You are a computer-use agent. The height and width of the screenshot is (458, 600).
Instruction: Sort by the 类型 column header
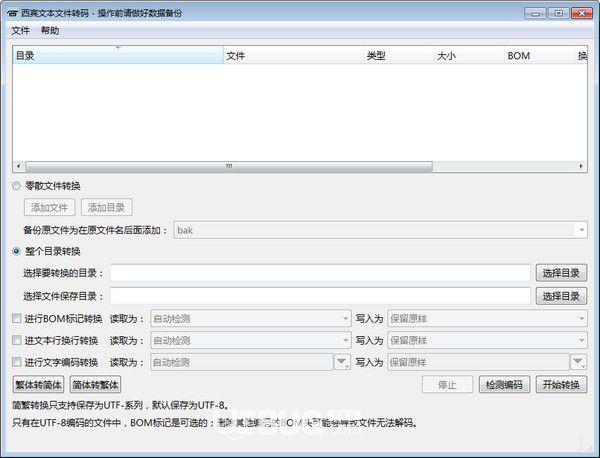coord(398,55)
